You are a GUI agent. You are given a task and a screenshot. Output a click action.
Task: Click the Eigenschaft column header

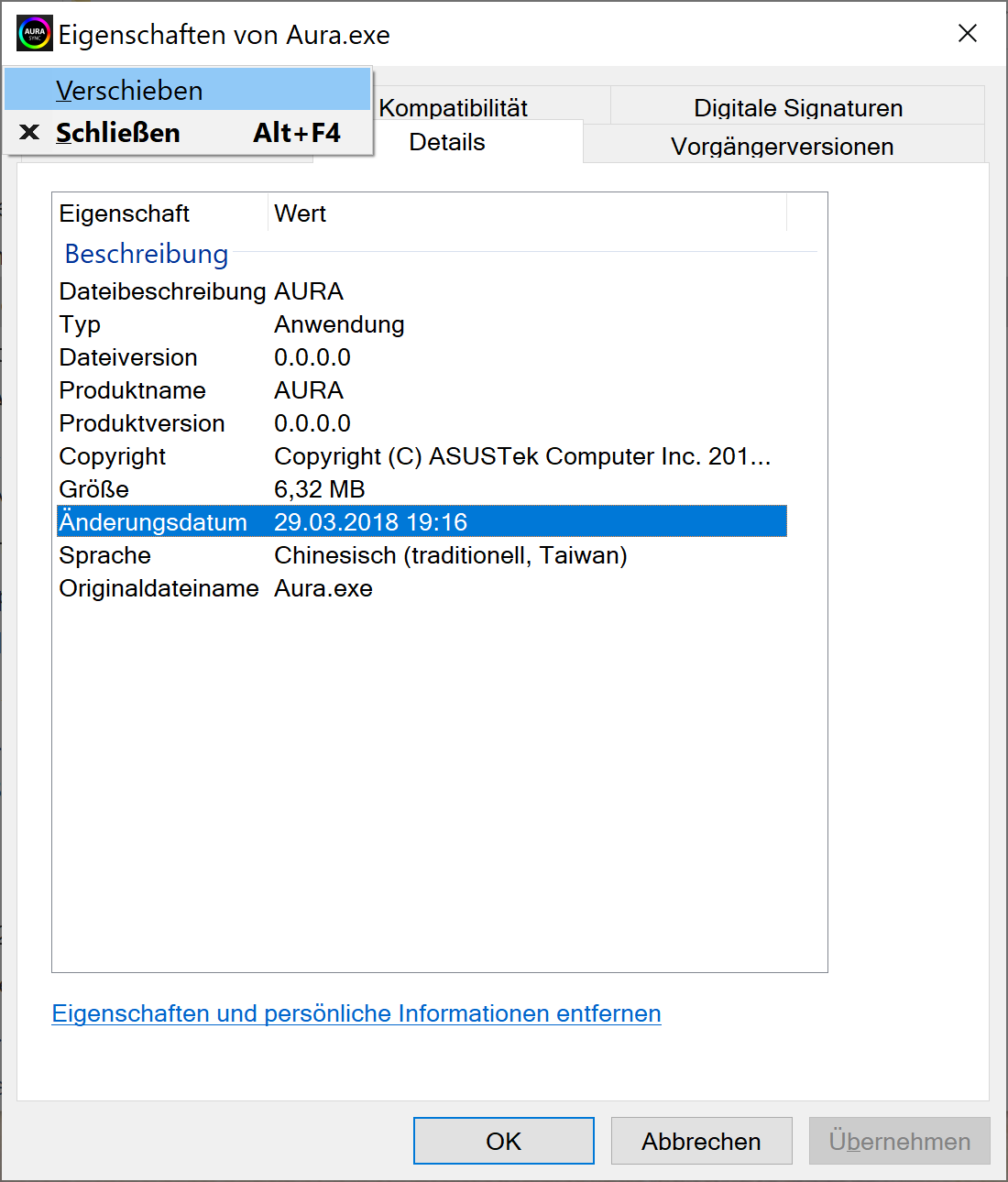[x=160, y=213]
